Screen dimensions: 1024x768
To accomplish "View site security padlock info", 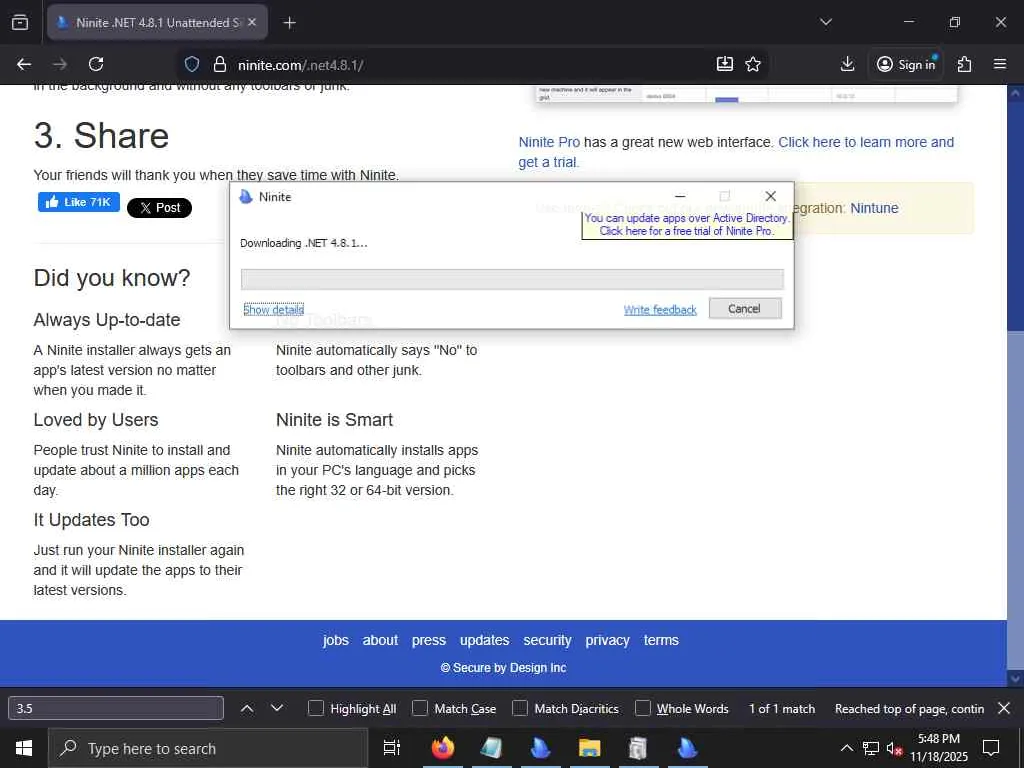I will pos(220,64).
